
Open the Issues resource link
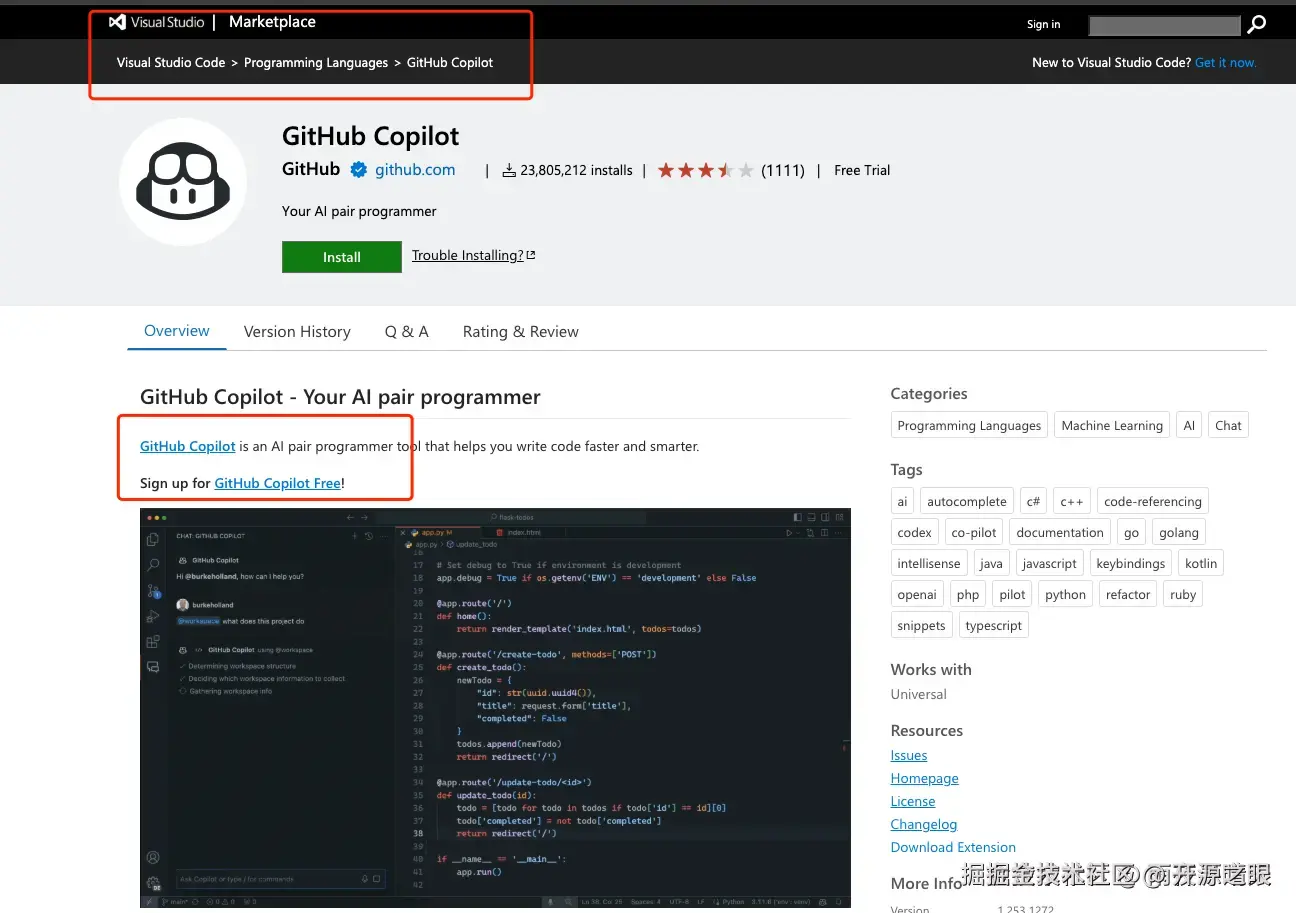(909, 755)
